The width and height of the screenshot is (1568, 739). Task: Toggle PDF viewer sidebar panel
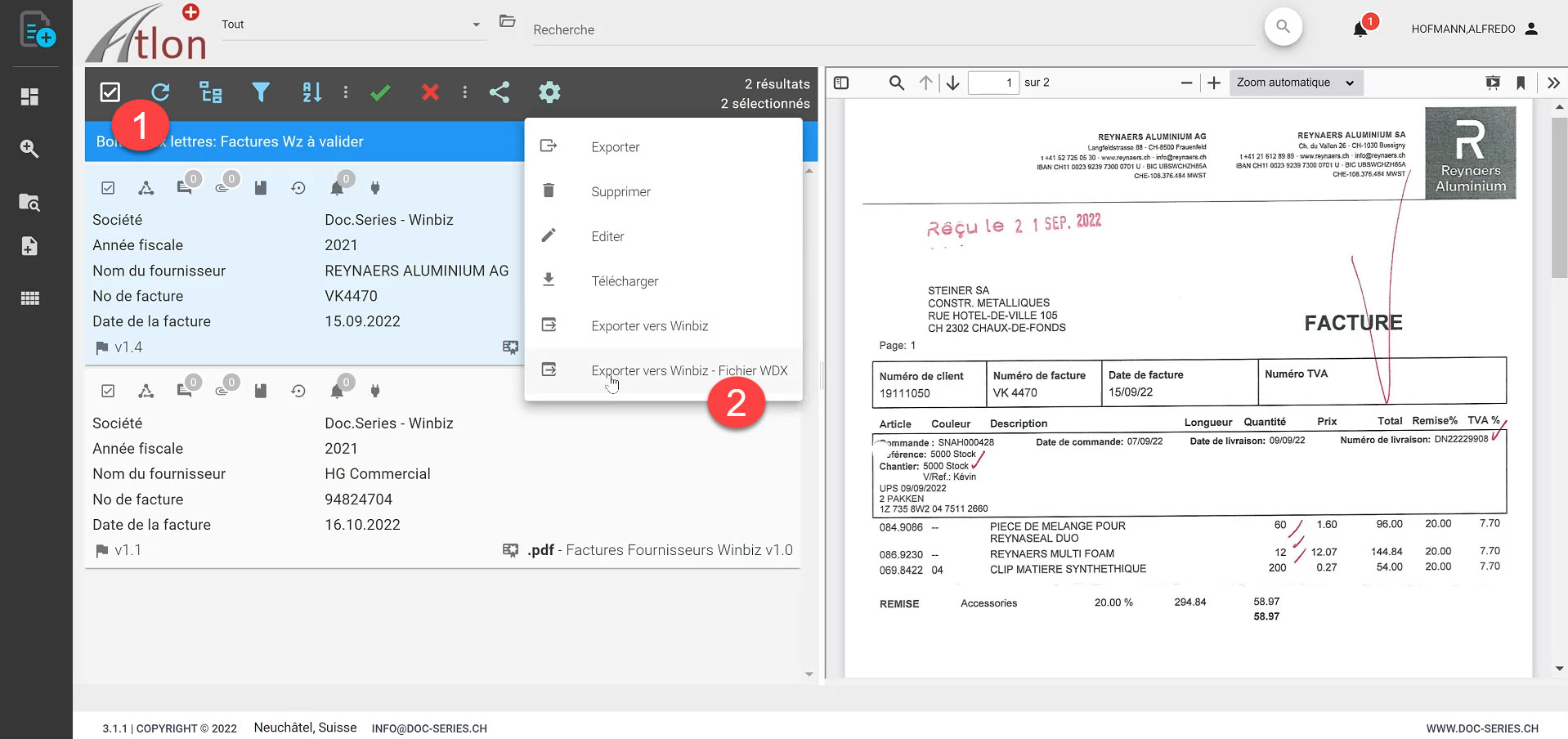841,83
